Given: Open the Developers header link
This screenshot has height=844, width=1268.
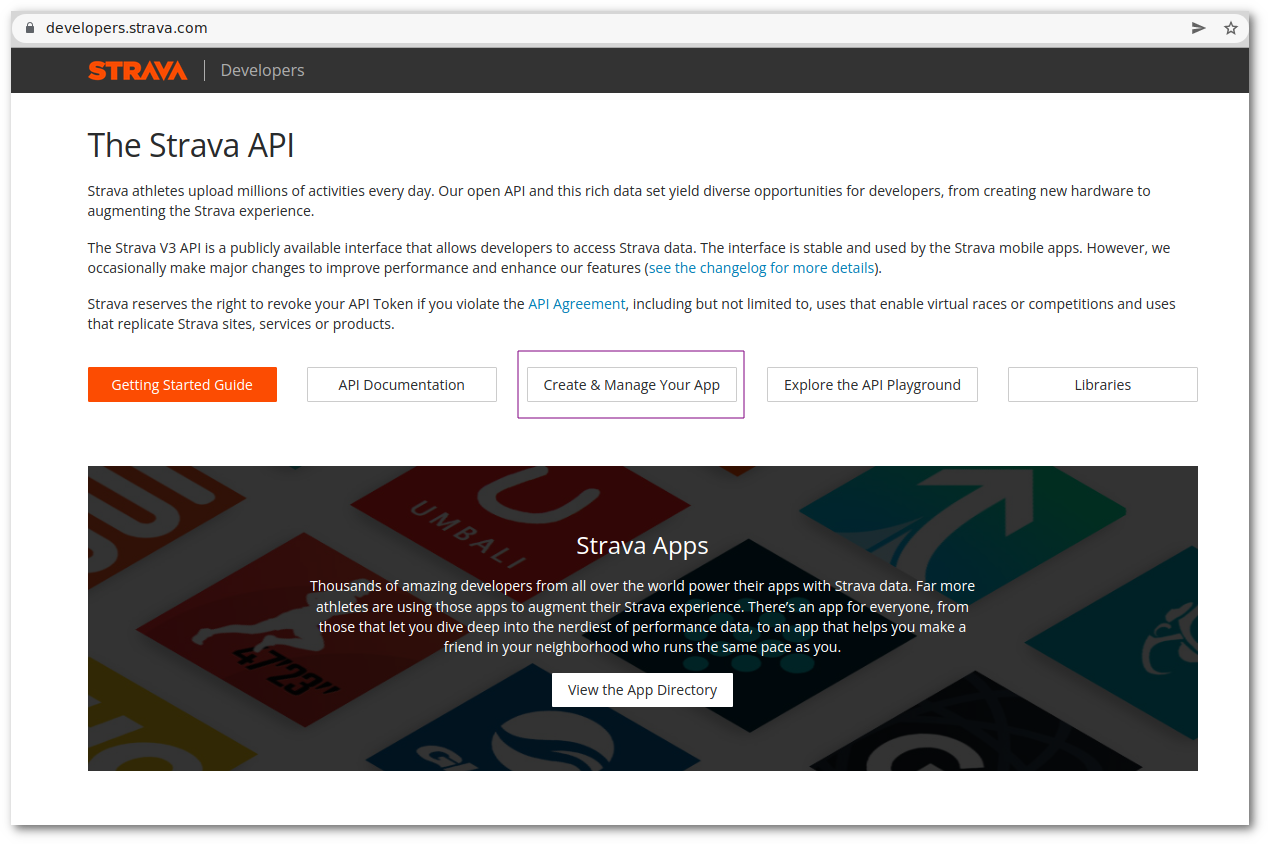Looking at the screenshot, I should pyautogui.click(x=262, y=70).
